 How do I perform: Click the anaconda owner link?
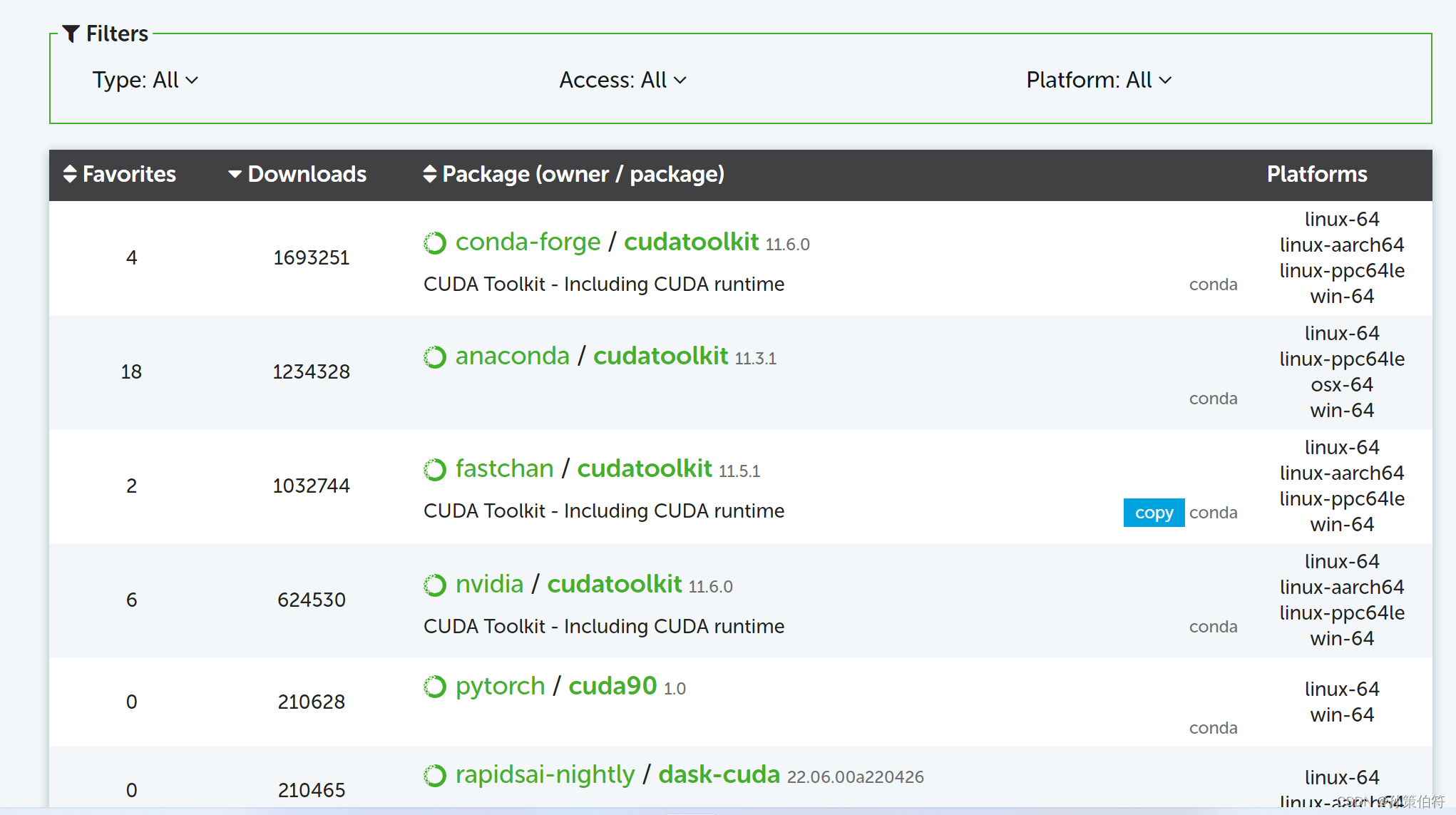point(512,356)
